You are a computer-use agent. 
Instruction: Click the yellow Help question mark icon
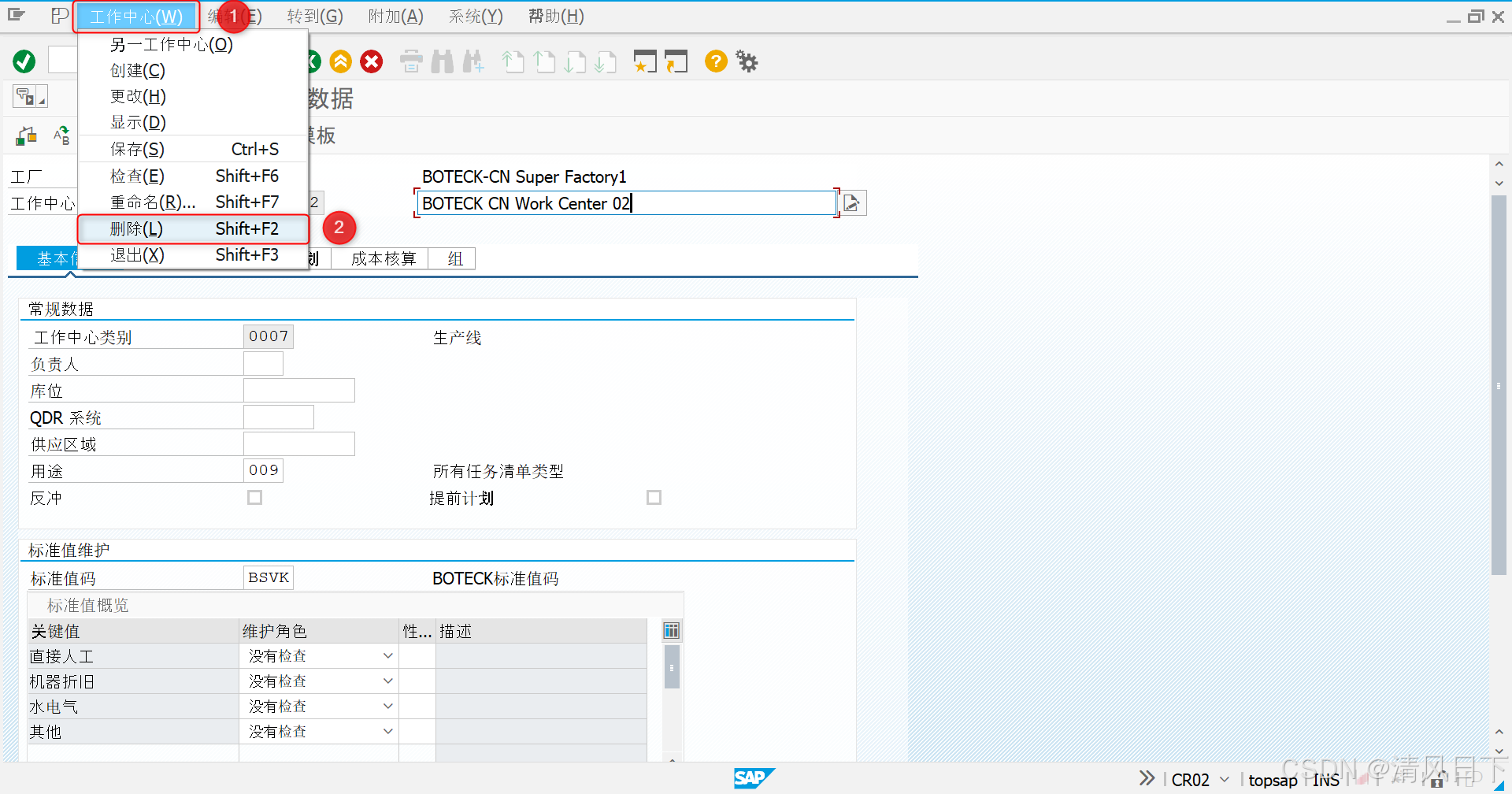716,61
